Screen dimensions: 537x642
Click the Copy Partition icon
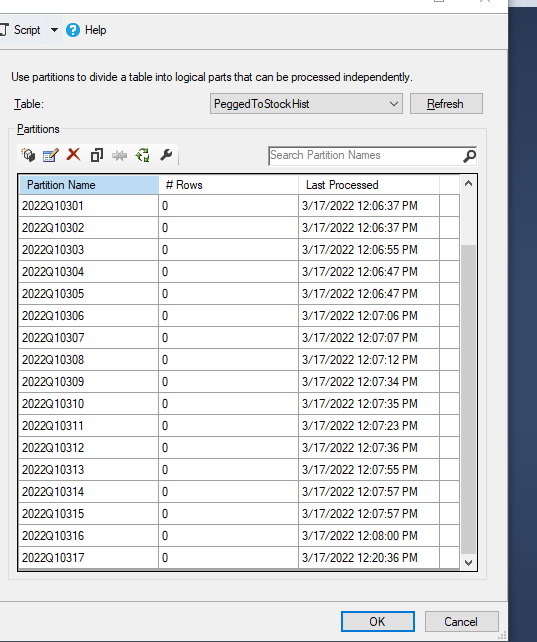(x=97, y=155)
